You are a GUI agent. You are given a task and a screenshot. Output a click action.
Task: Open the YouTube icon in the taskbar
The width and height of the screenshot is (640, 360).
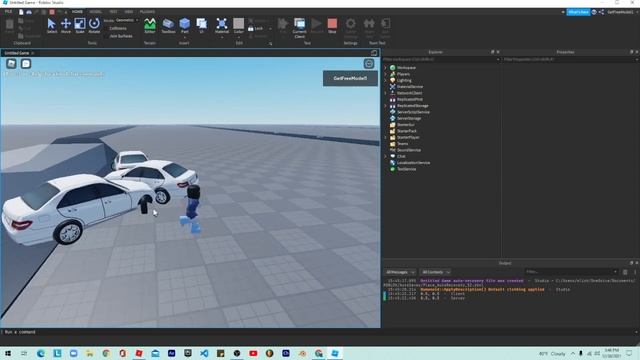pos(253,353)
